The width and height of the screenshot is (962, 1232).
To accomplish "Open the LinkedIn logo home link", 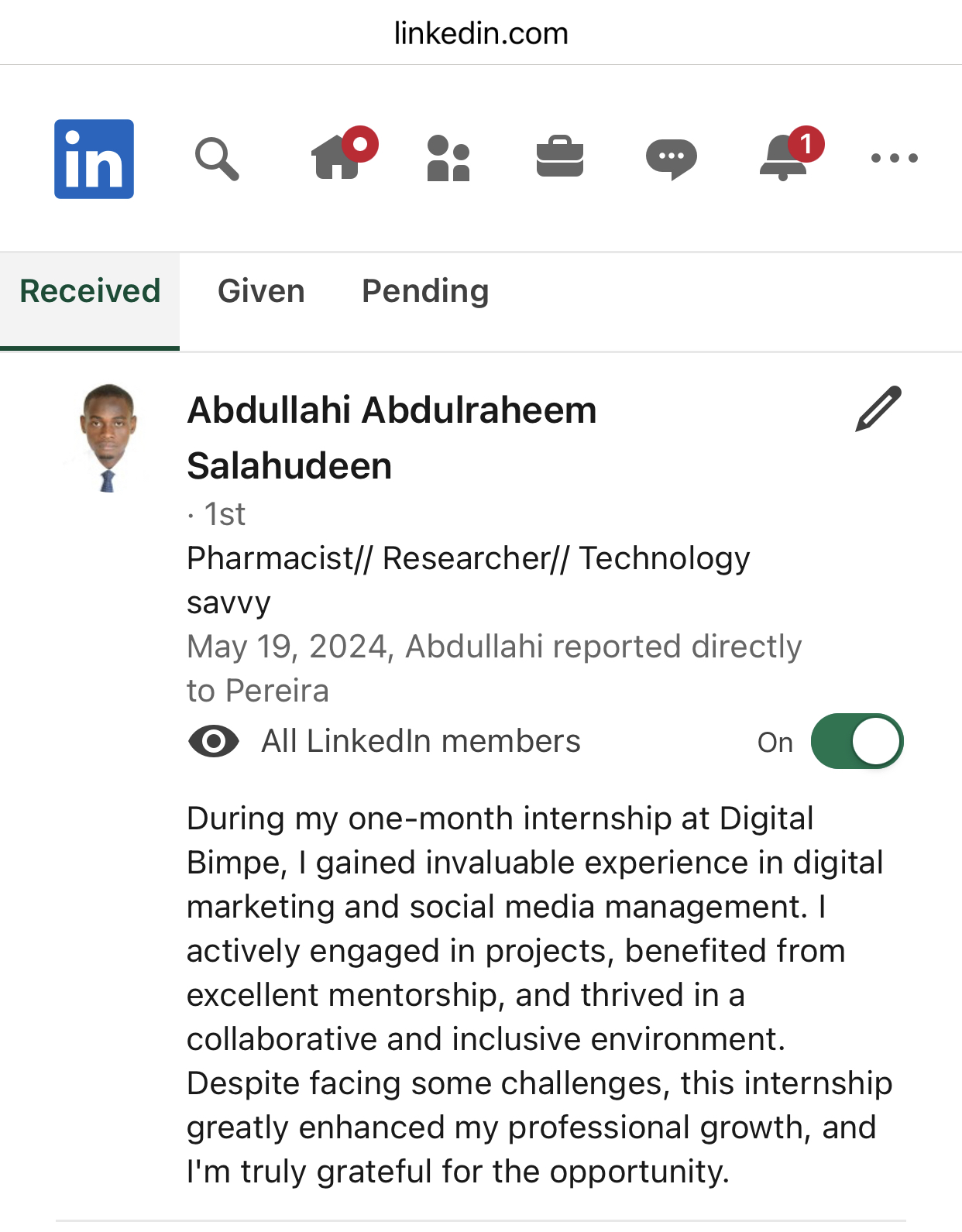I will click(x=94, y=159).
